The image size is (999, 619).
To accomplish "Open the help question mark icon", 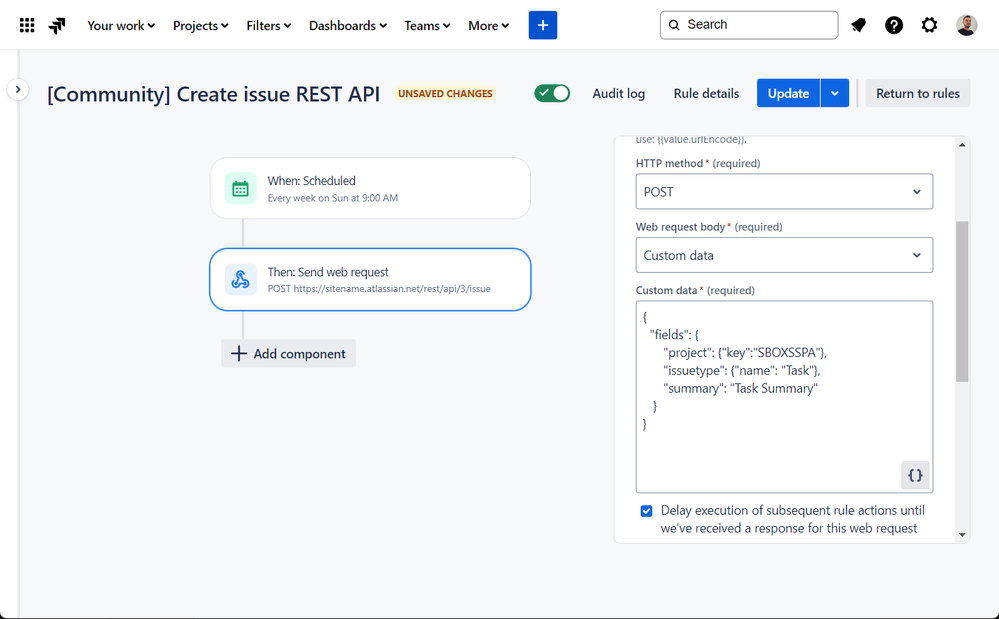I will (894, 25).
